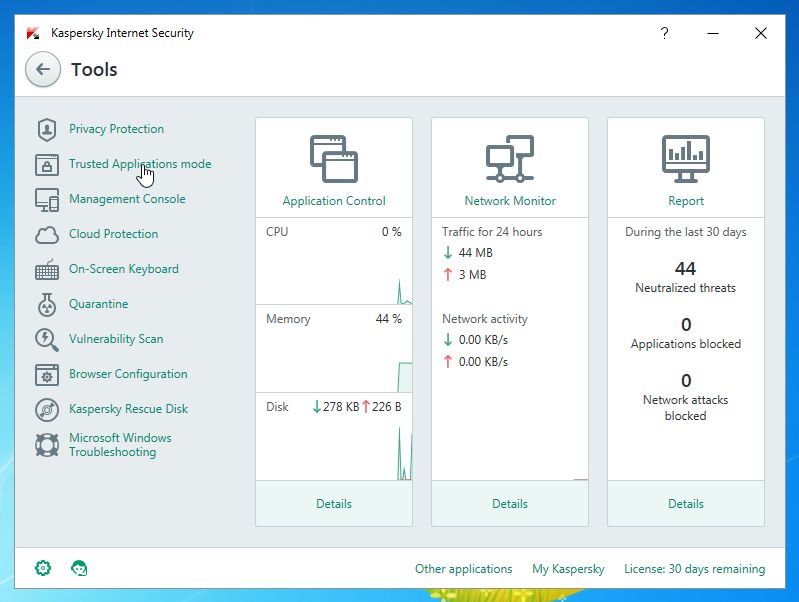799x602 pixels.
Task: Click the Network Monitor icon
Action: pyautogui.click(x=510, y=159)
